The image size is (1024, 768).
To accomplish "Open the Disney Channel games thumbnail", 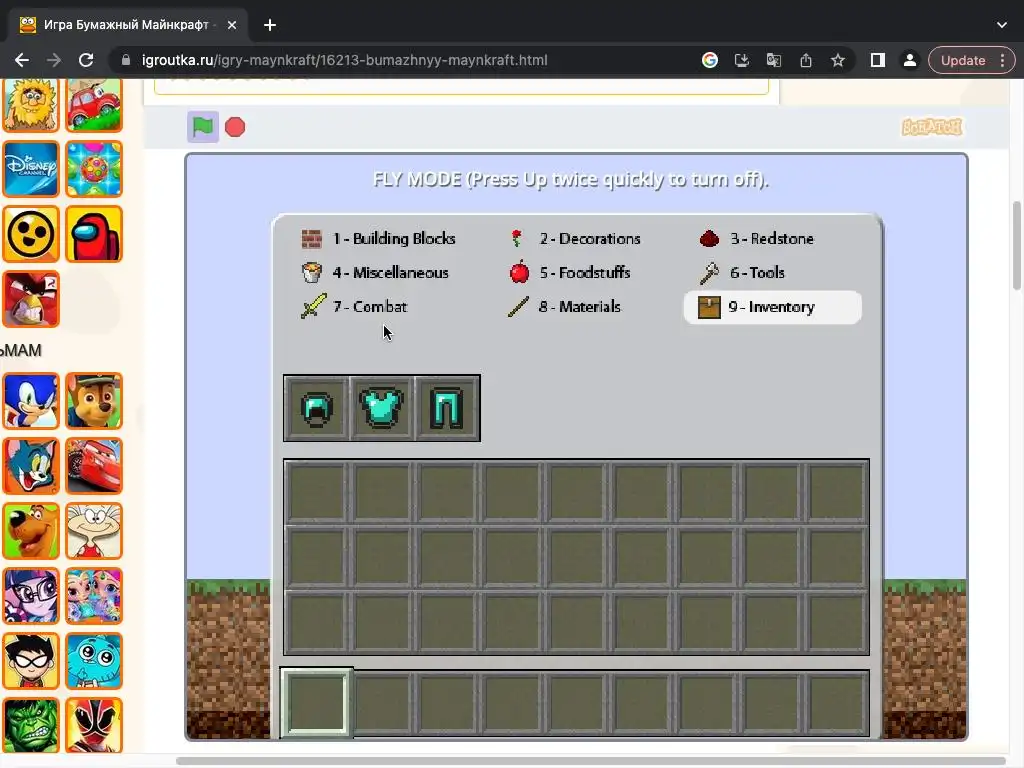I will pyautogui.click(x=31, y=168).
